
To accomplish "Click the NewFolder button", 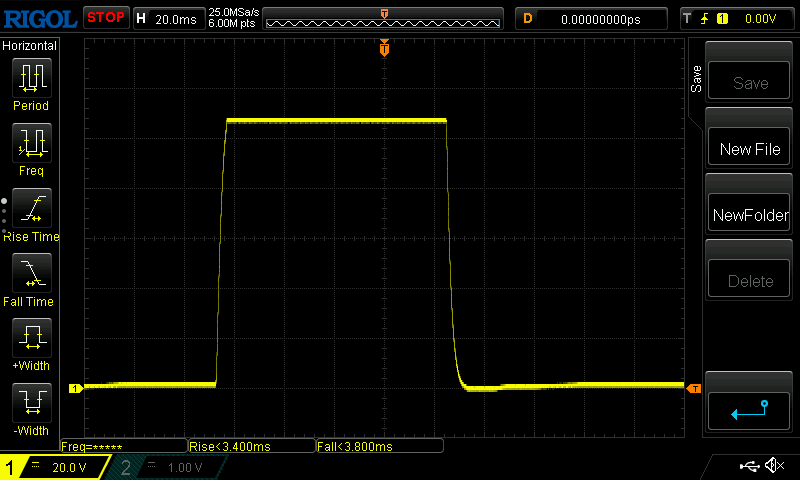I will click(x=748, y=213).
